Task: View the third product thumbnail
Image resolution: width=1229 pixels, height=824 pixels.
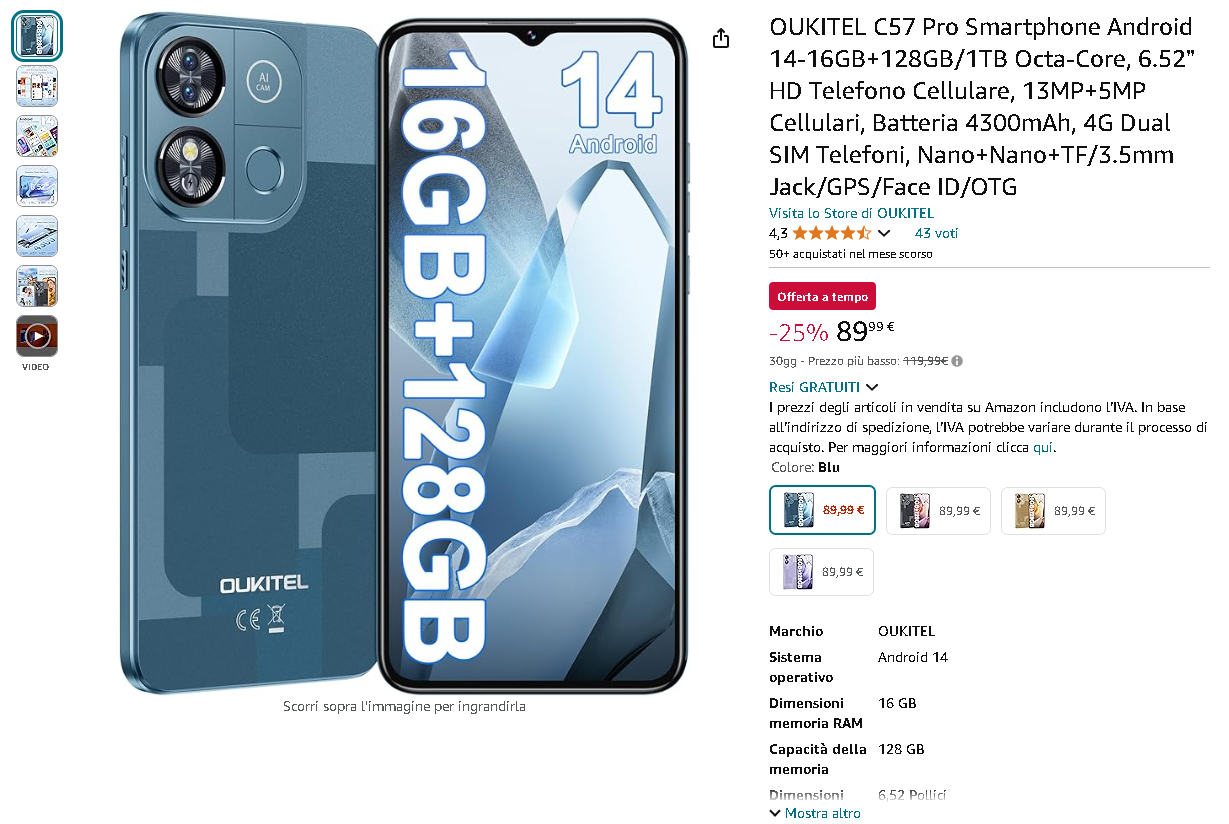Action: coord(37,136)
